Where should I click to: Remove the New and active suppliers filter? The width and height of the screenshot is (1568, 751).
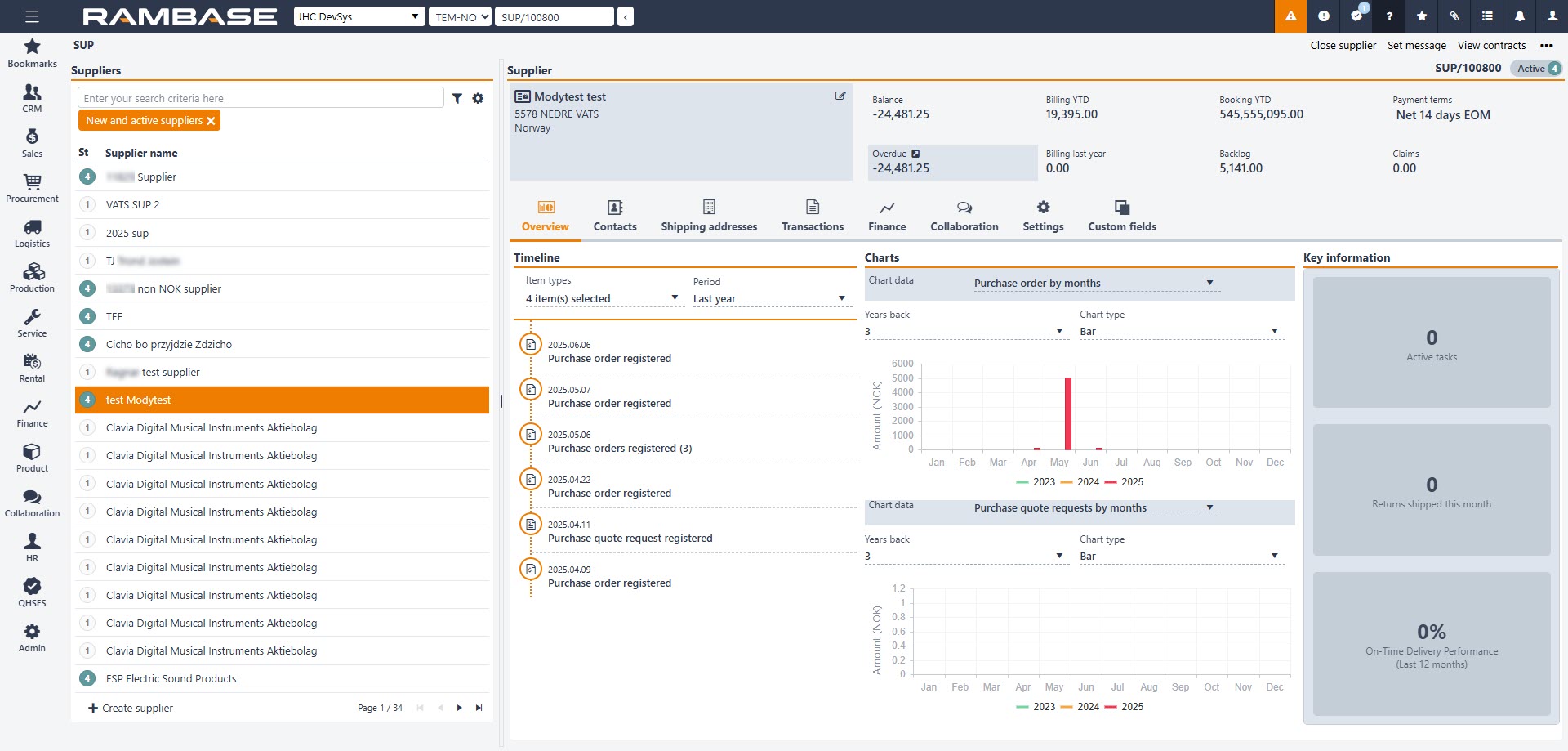(x=211, y=121)
